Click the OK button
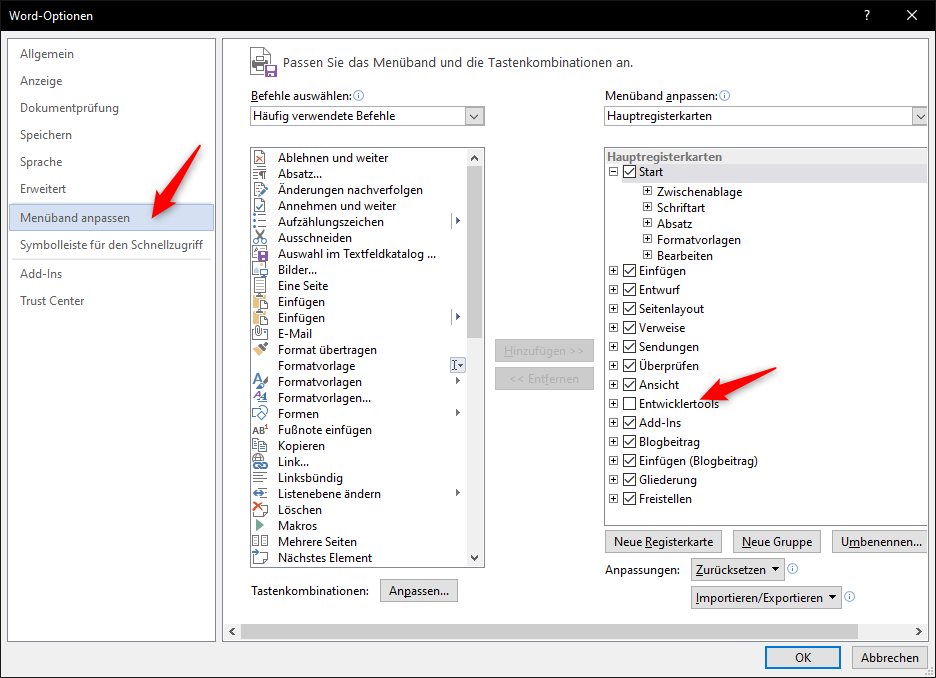The image size is (936, 678). pyautogui.click(x=803, y=657)
